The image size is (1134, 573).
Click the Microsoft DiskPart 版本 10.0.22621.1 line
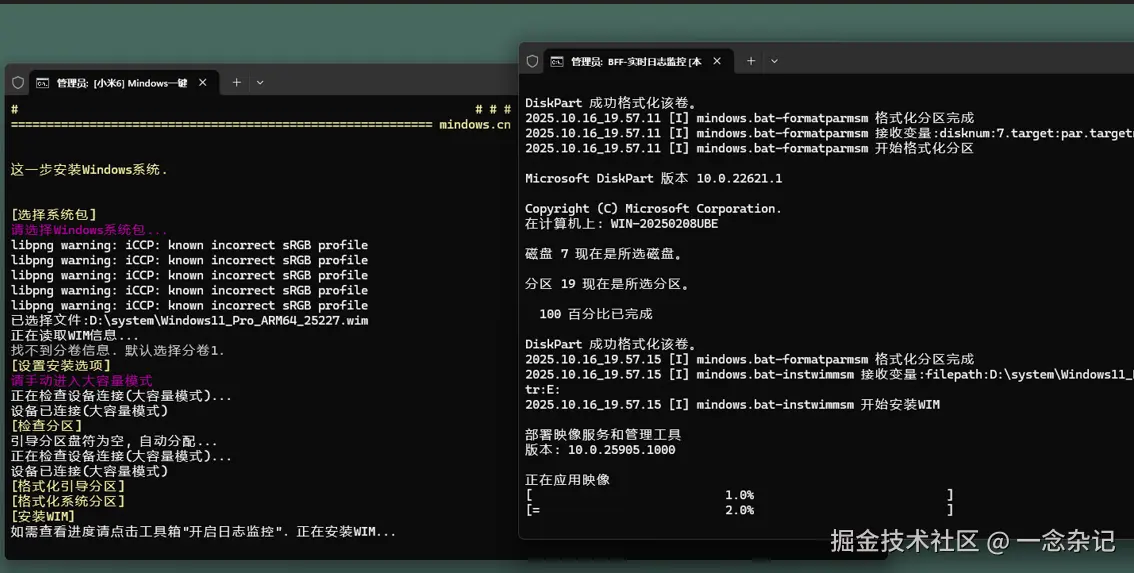pos(654,178)
